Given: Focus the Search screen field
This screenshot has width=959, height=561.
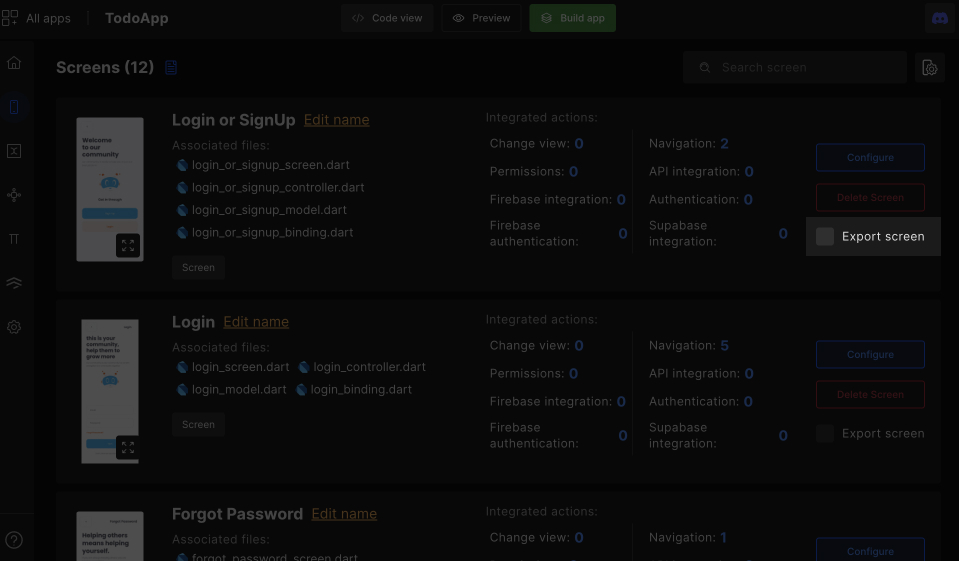Looking at the screenshot, I should coord(794,67).
